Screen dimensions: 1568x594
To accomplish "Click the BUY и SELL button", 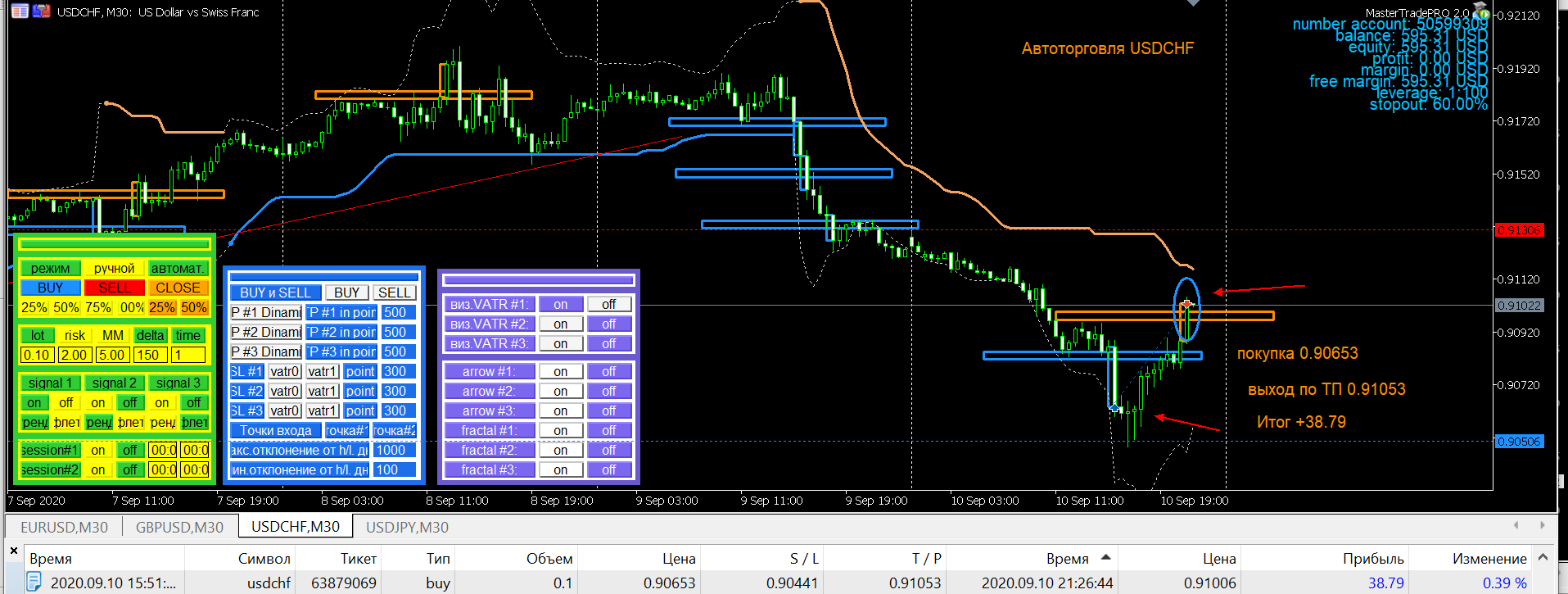I will (276, 292).
